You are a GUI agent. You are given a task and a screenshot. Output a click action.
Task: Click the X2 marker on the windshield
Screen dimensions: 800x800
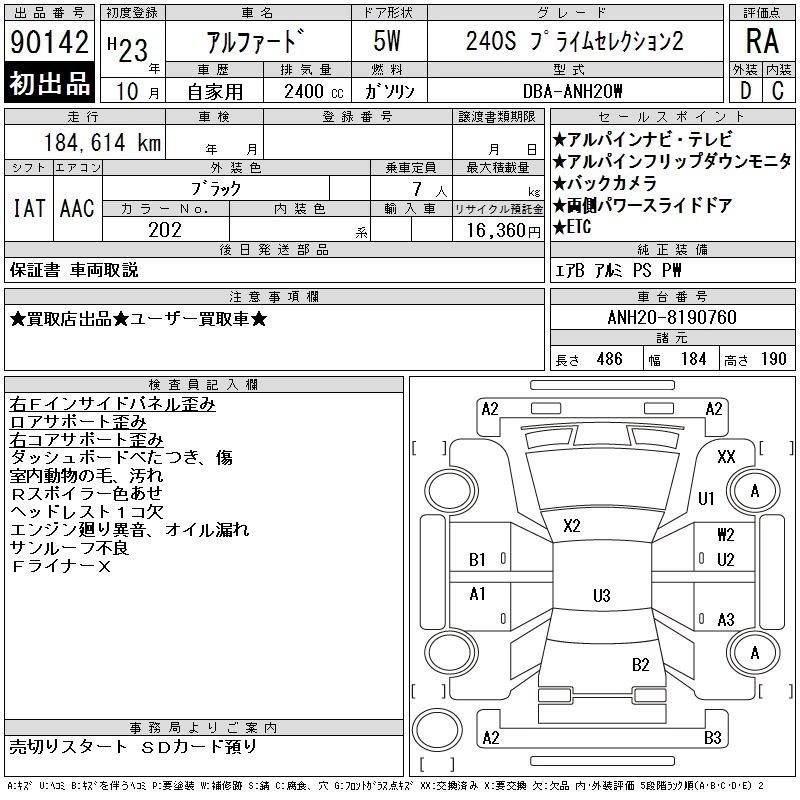[572, 525]
